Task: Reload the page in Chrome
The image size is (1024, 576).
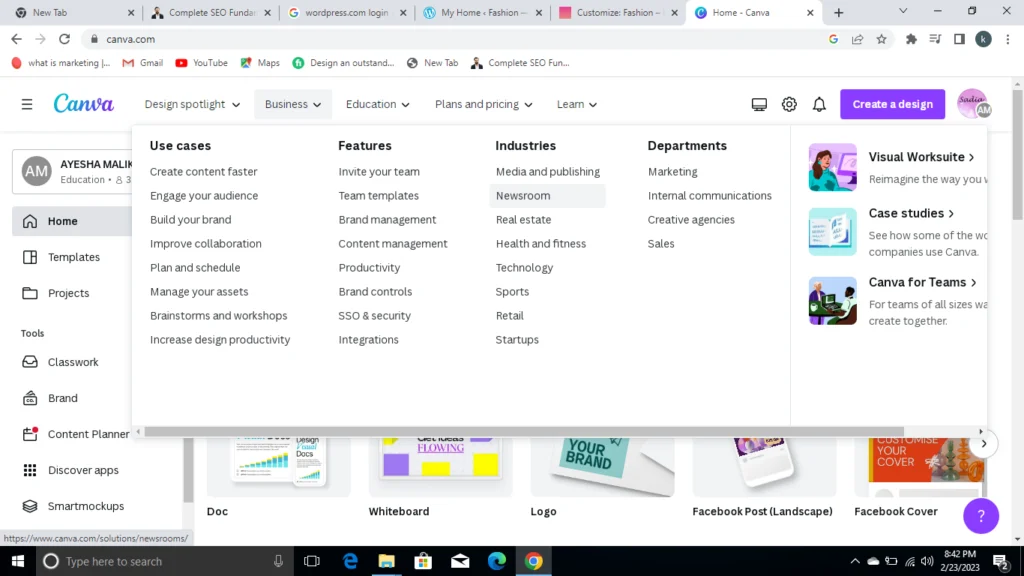Action: coord(64,39)
